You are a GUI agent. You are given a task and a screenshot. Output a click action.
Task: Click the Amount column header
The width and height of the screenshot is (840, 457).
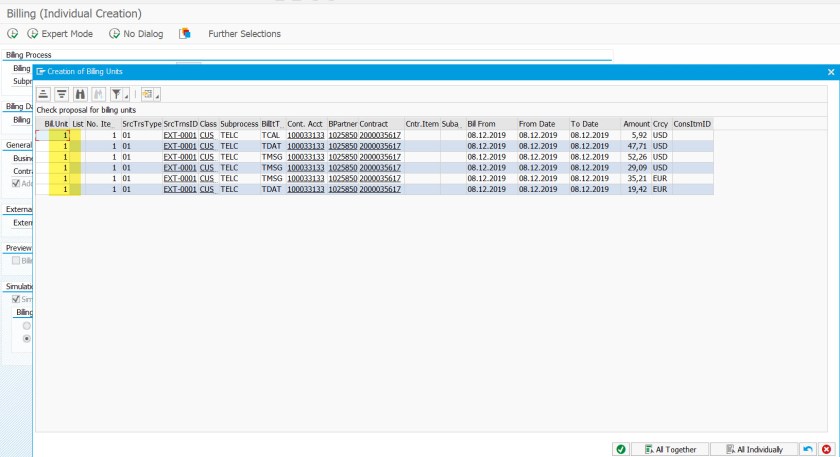click(636, 123)
